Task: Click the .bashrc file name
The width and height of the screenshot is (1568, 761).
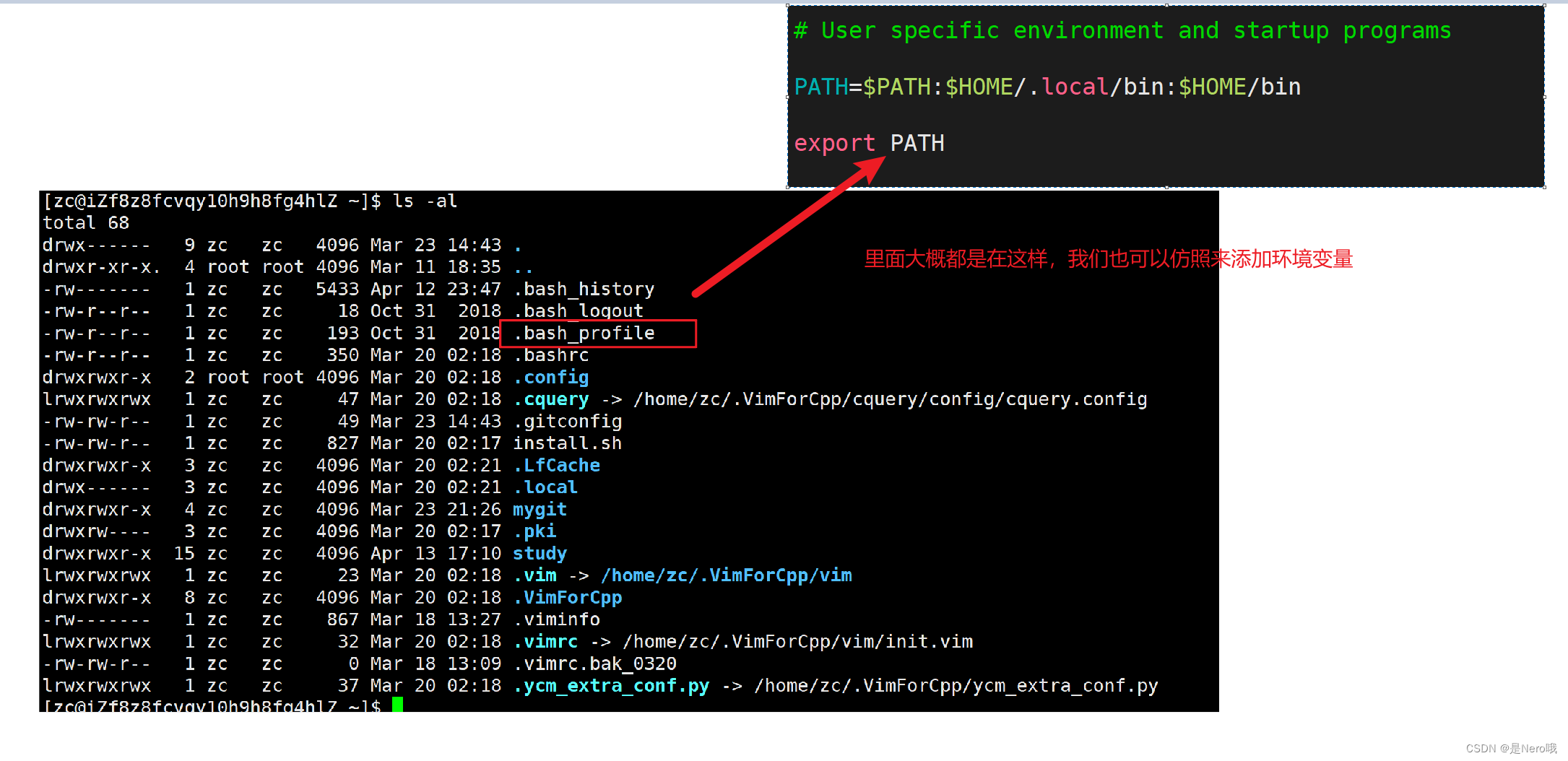Action: (x=551, y=355)
